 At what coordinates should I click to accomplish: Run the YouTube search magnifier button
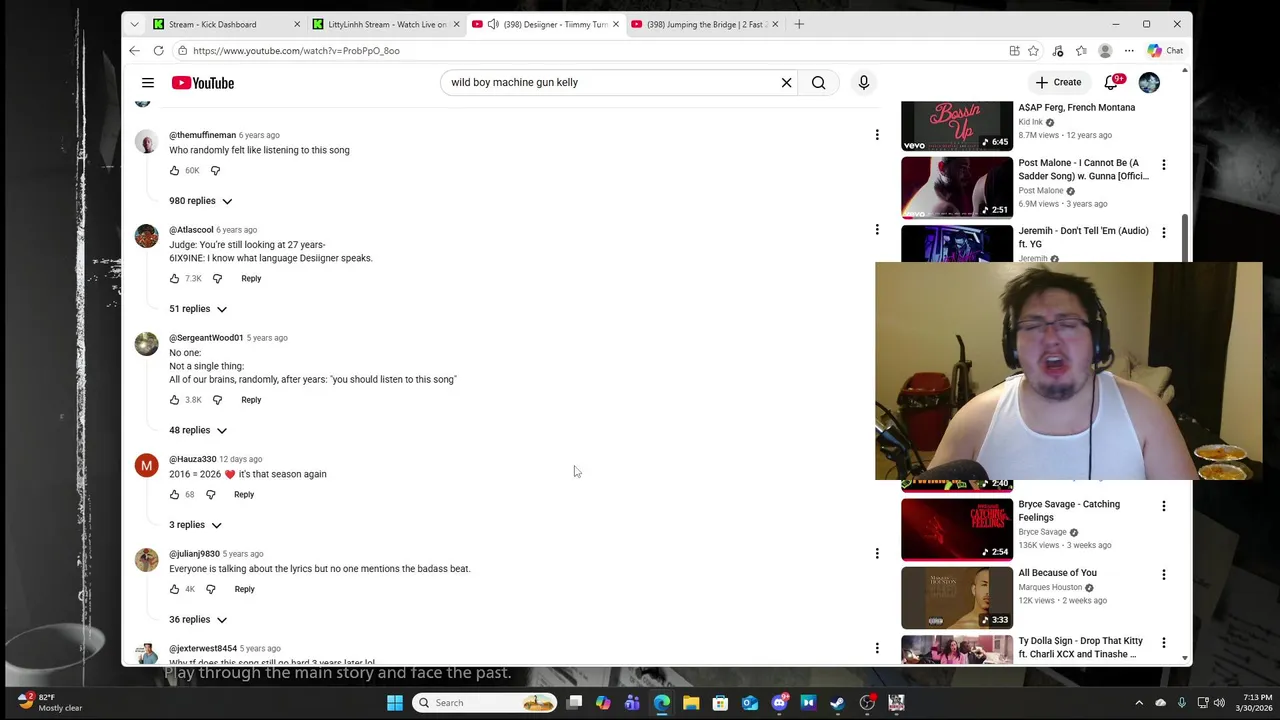pos(819,83)
